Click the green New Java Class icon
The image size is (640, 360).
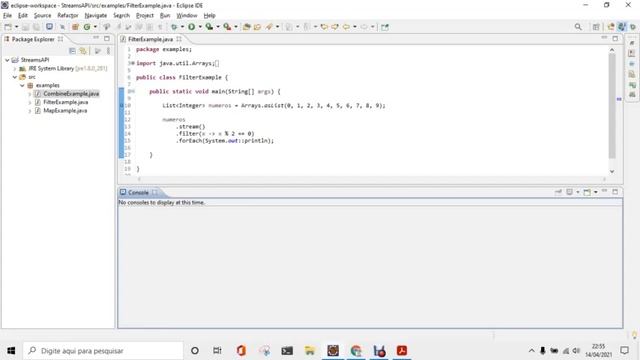coord(87,27)
